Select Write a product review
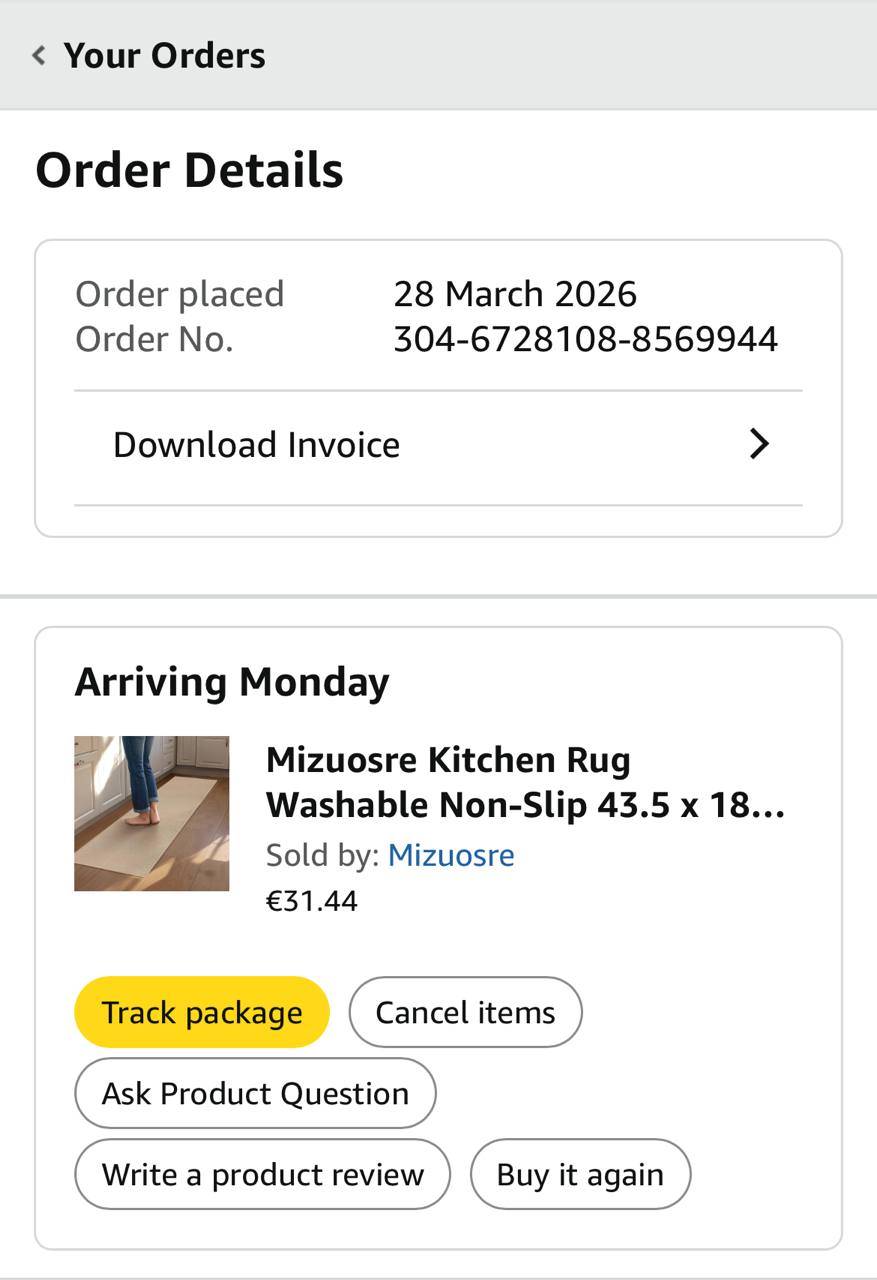The height and width of the screenshot is (1280, 877). pos(262,1174)
